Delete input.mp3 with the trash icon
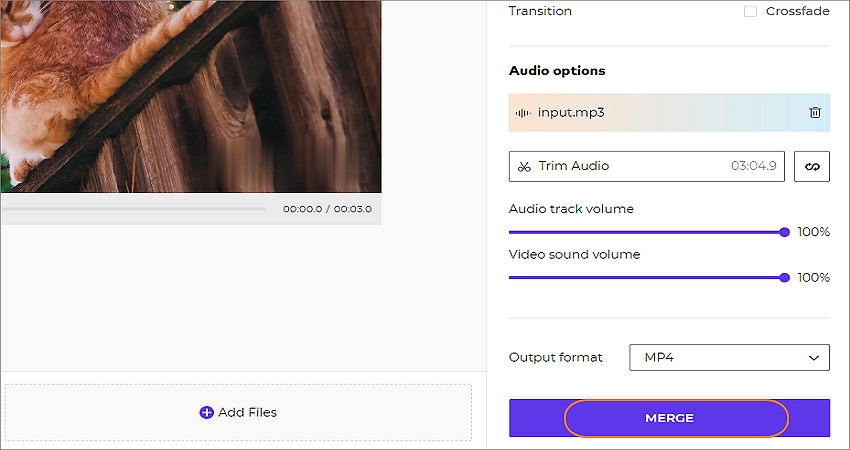Viewport: 850px width, 450px height. (x=815, y=112)
